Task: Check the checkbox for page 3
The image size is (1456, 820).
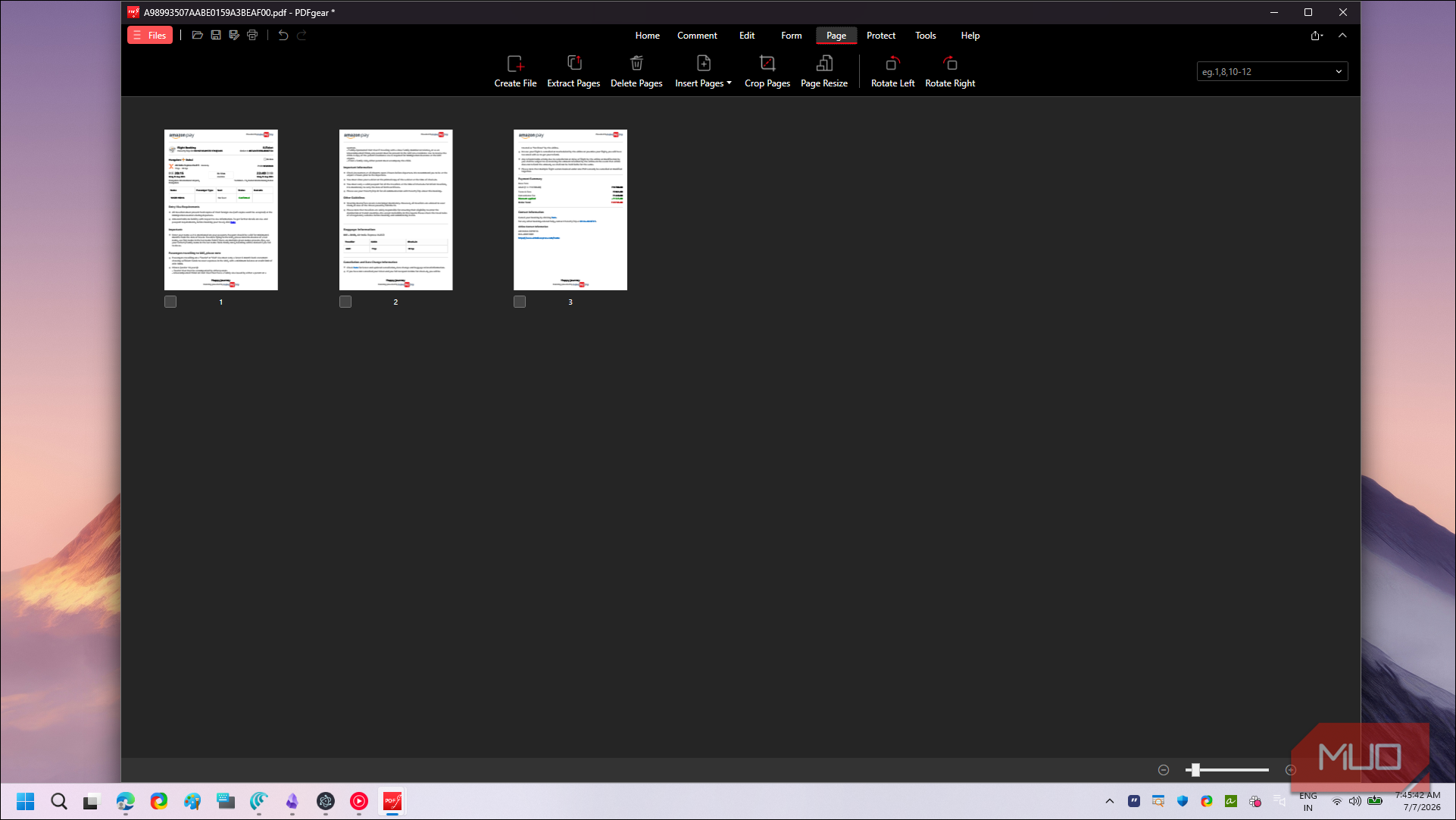Action: tap(520, 302)
